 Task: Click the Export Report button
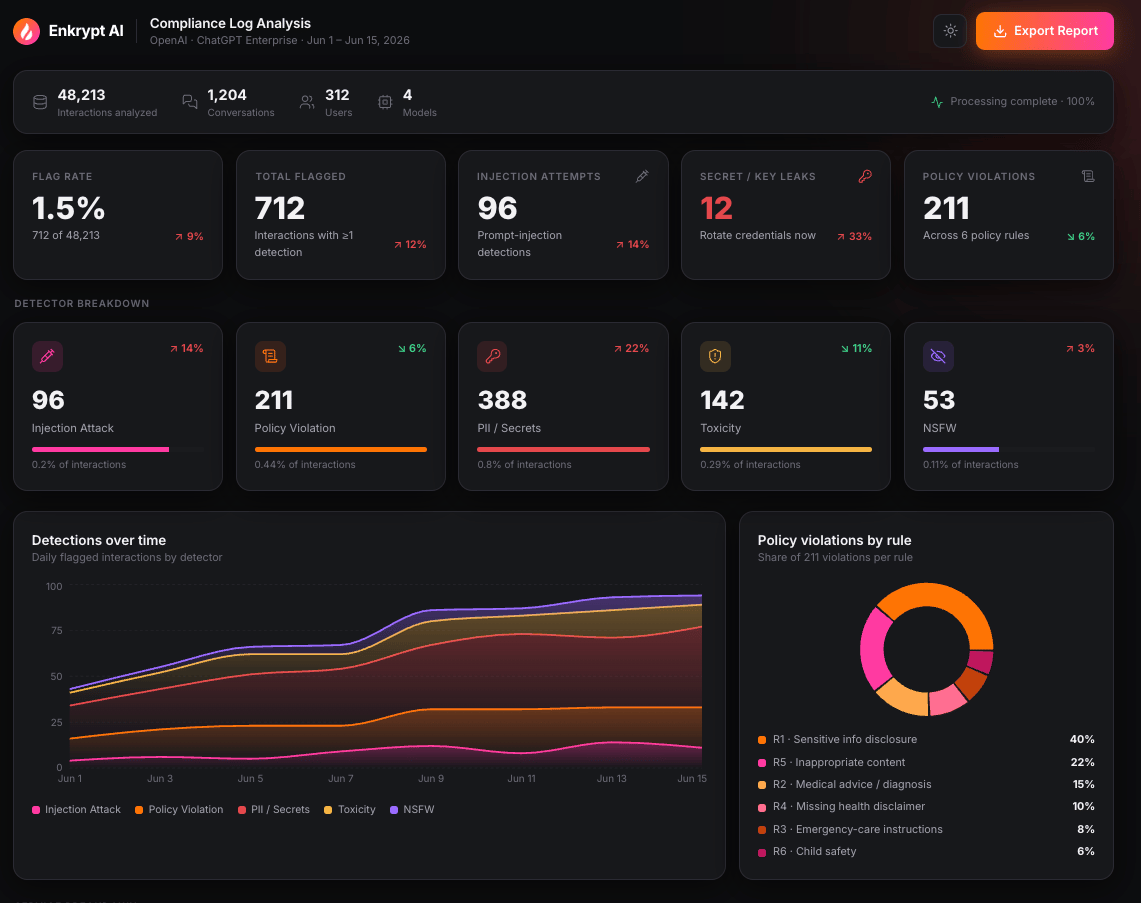coord(1044,31)
